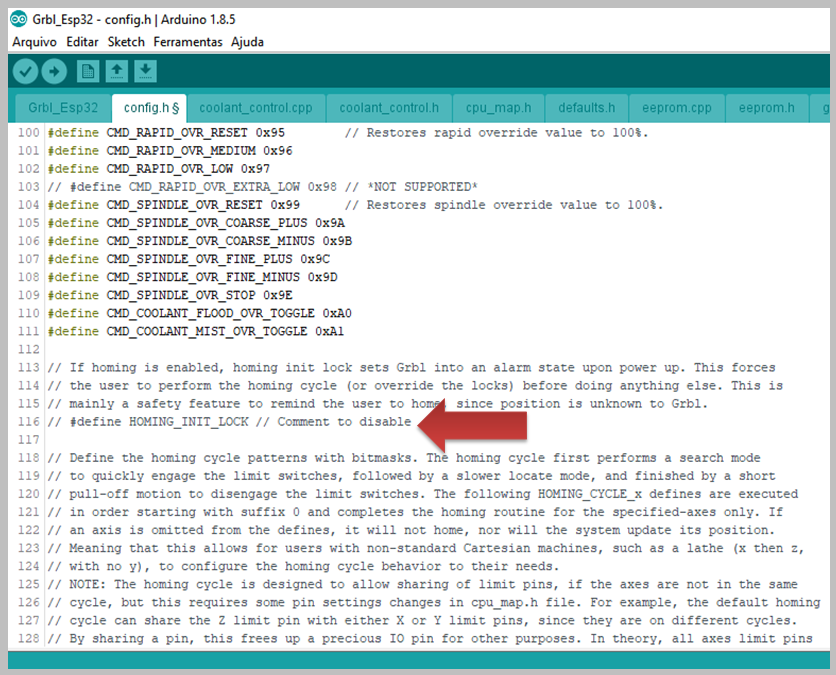Click HOMING_CYCLE_x in the line 120 comment
Viewport: 836px width, 675px height.
(x=590, y=494)
